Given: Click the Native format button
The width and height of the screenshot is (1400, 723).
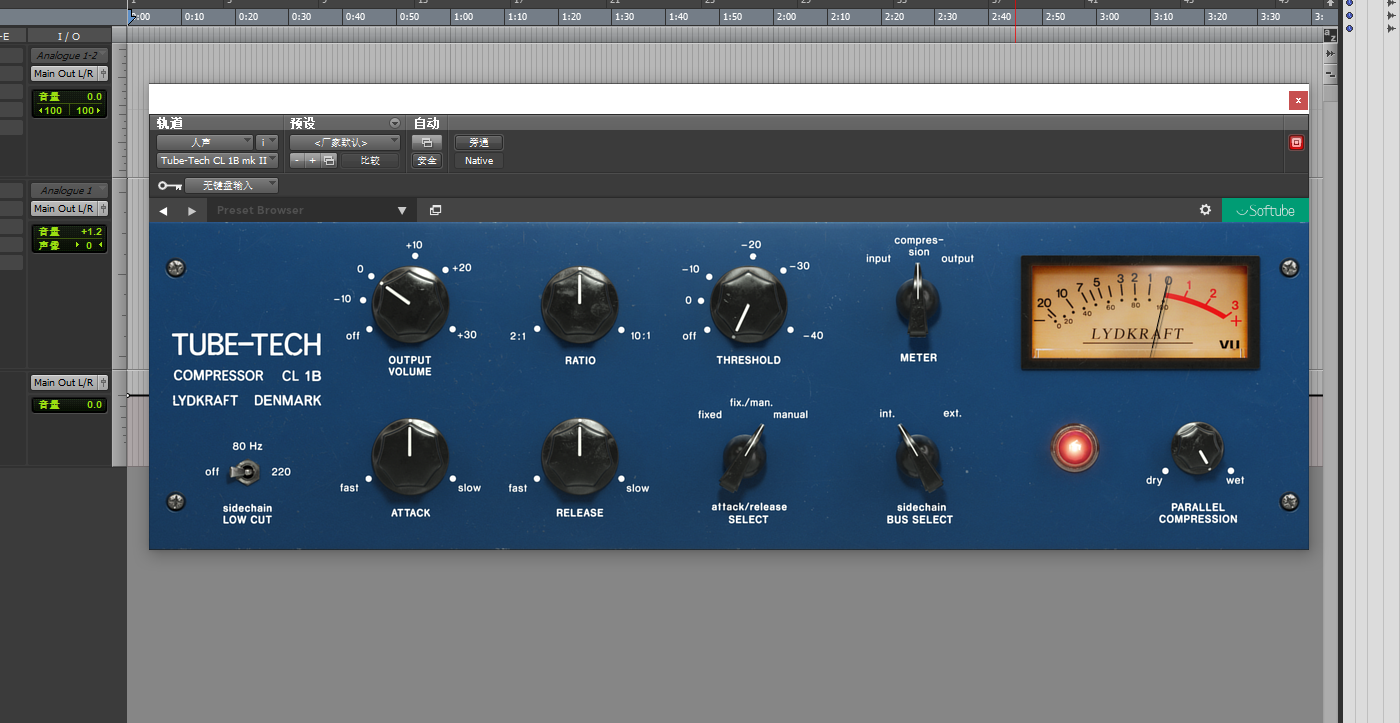Looking at the screenshot, I should [479, 160].
